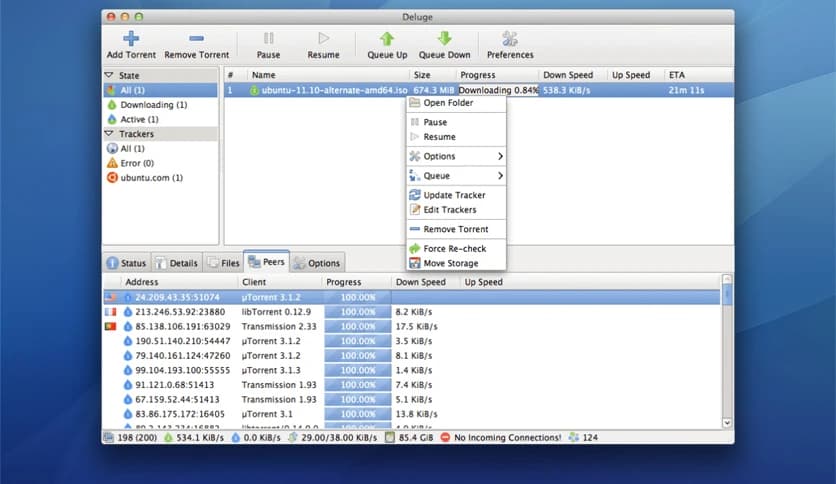Click the peers list scroll down arrow
Image resolution: width=836 pixels, height=484 pixels.
[x=727, y=423]
